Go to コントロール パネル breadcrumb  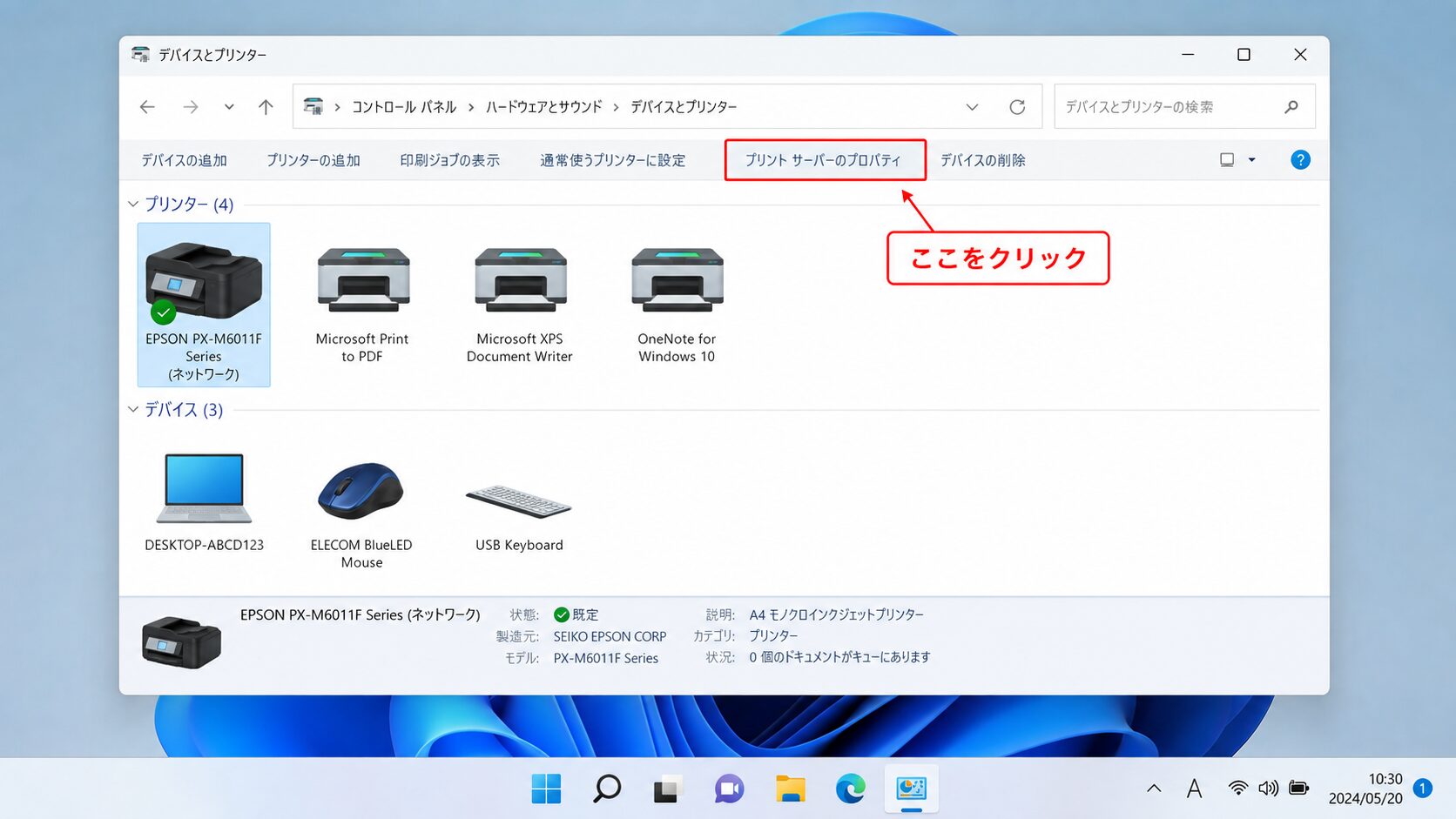click(x=404, y=107)
